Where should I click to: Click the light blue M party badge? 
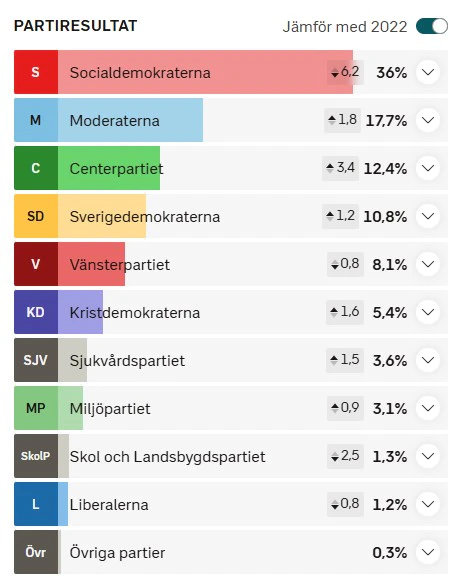click(x=36, y=120)
